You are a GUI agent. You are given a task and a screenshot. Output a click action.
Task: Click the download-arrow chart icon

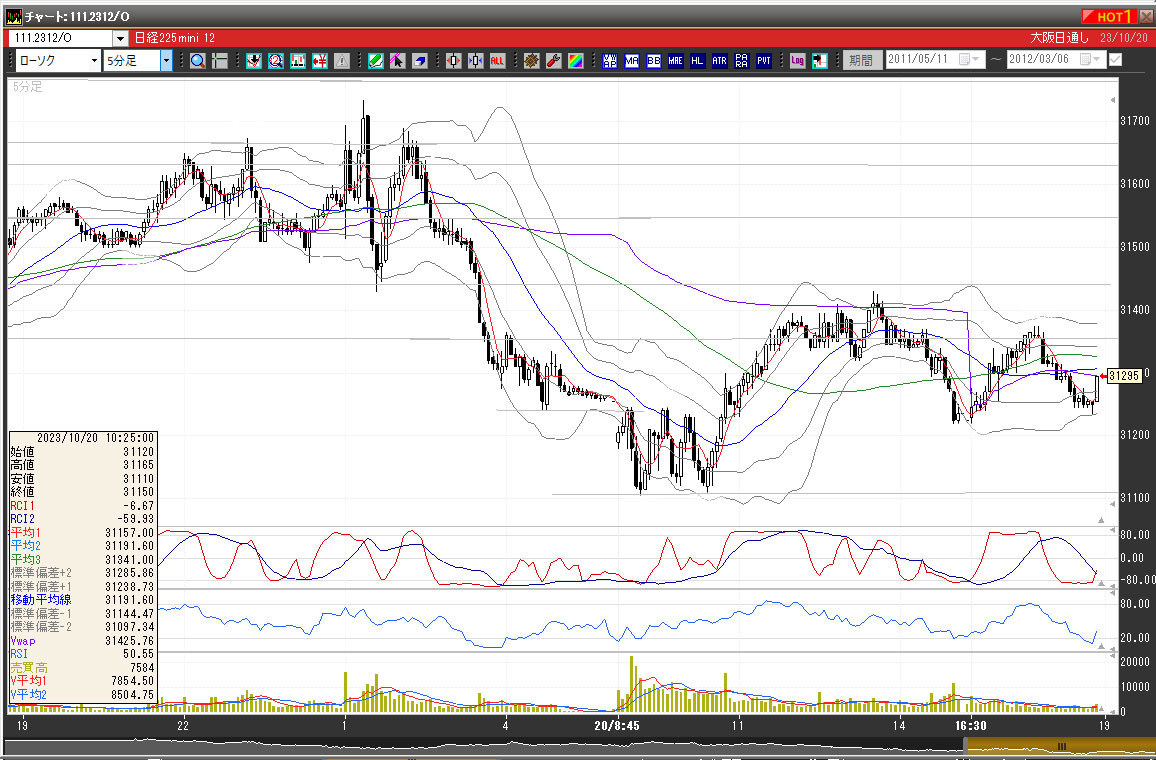(x=254, y=60)
